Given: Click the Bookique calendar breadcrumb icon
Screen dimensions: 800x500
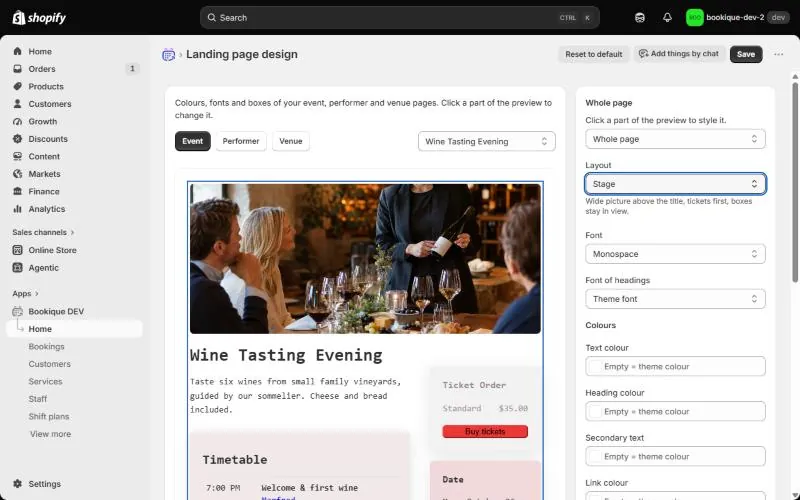Looking at the screenshot, I should [x=168, y=55].
